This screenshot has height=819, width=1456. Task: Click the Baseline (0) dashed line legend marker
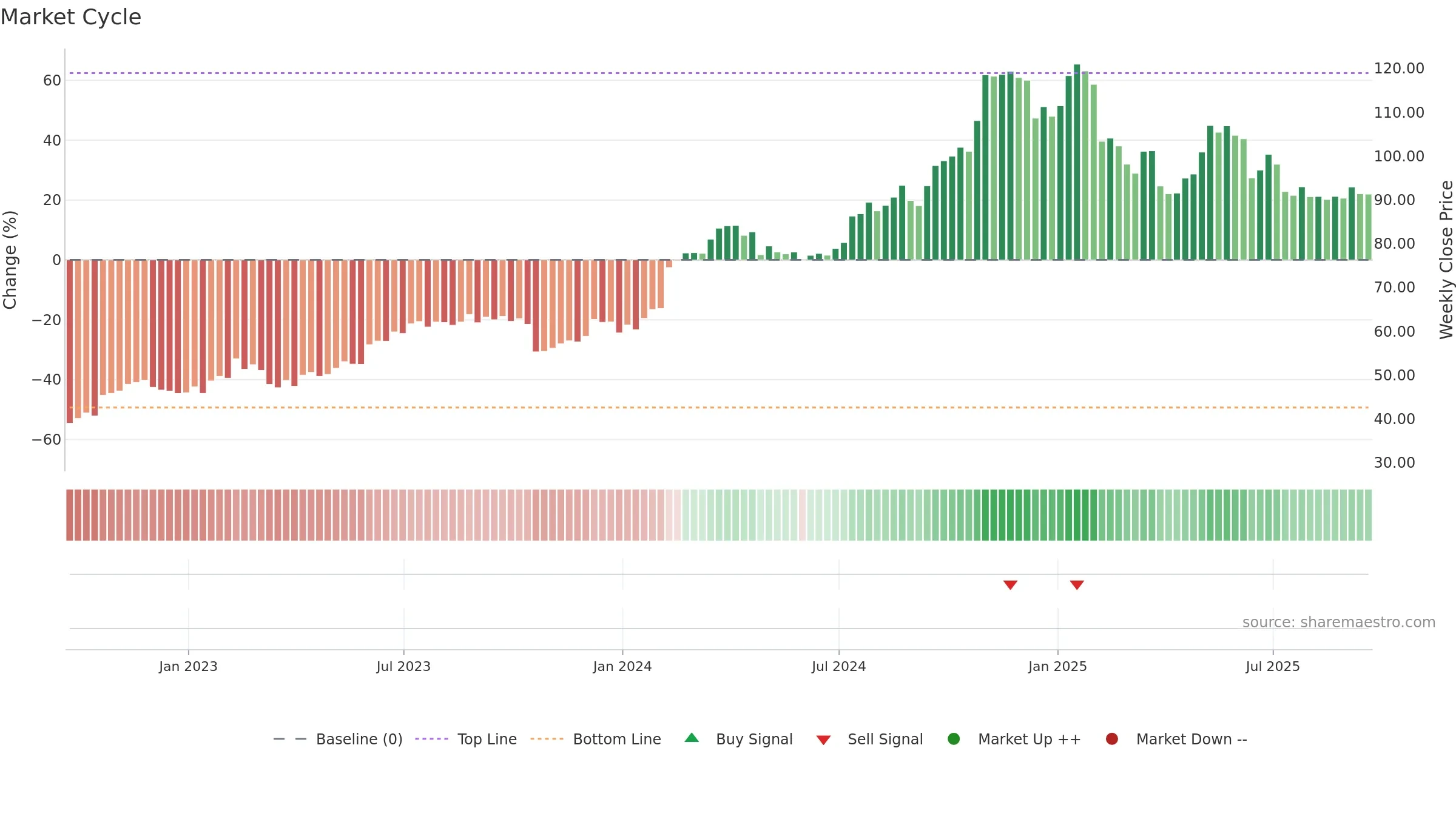point(290,739)
